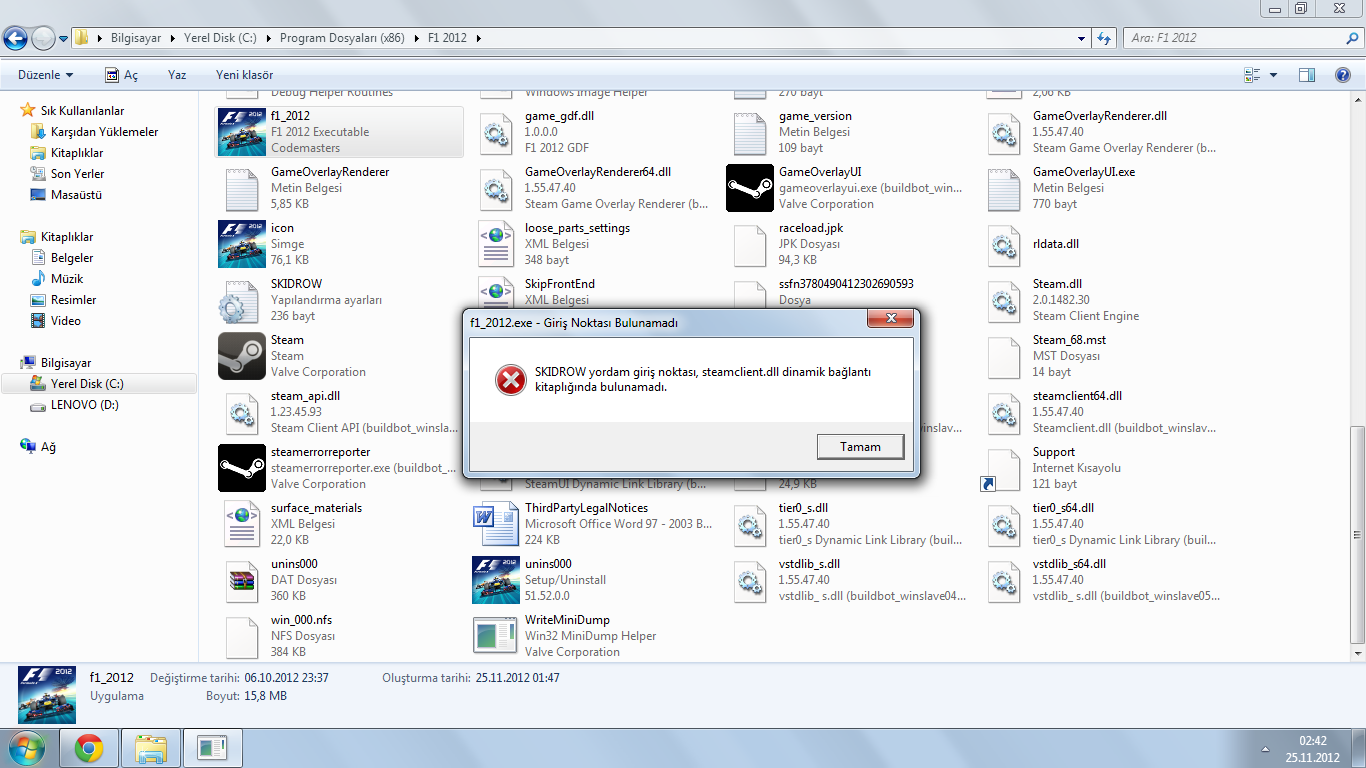The width and height of the screenshot is (1366, 768).
Task: Select the tier0_s.dll file icon
Action: (749, 524)
